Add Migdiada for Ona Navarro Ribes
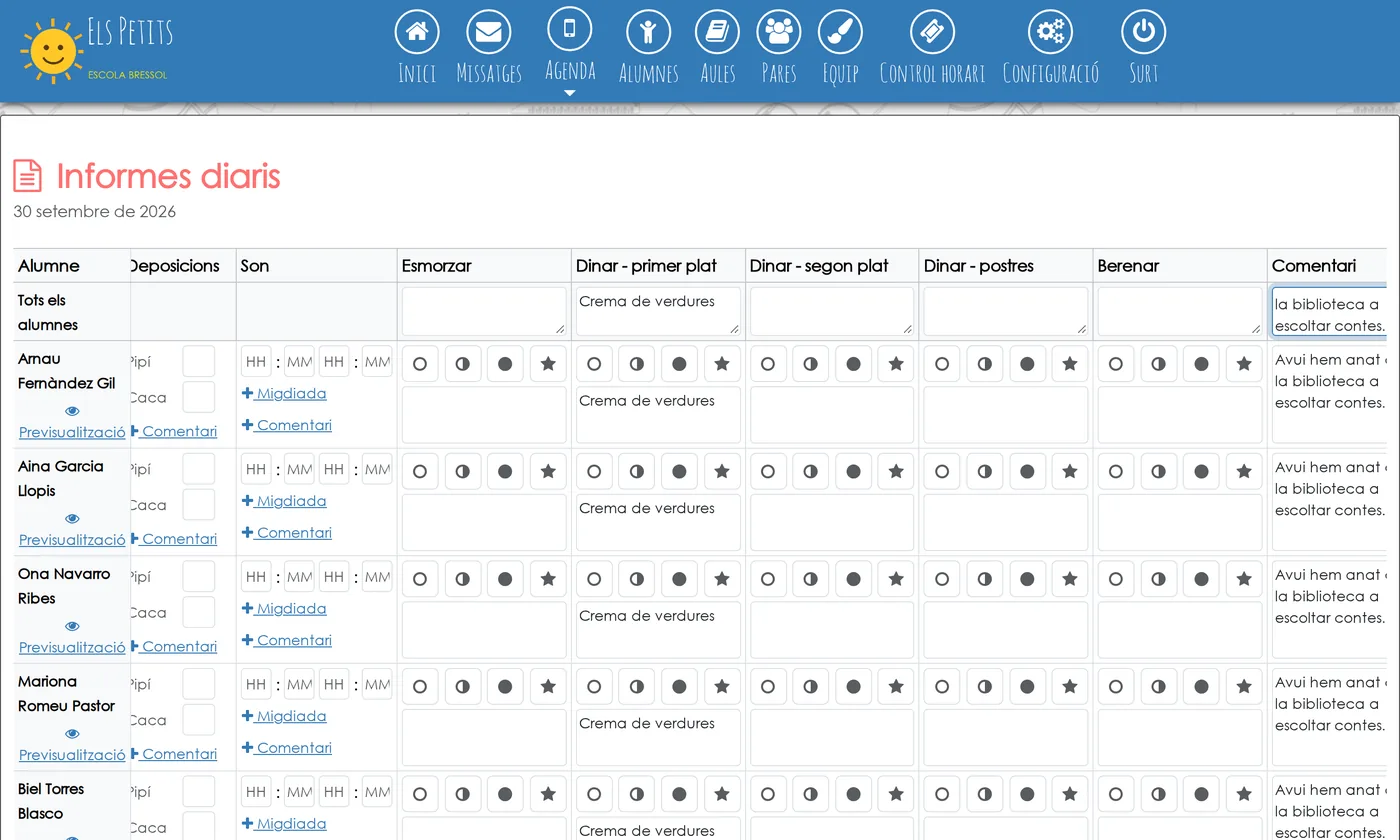The image size is (1400, 840). pos(284,609)
